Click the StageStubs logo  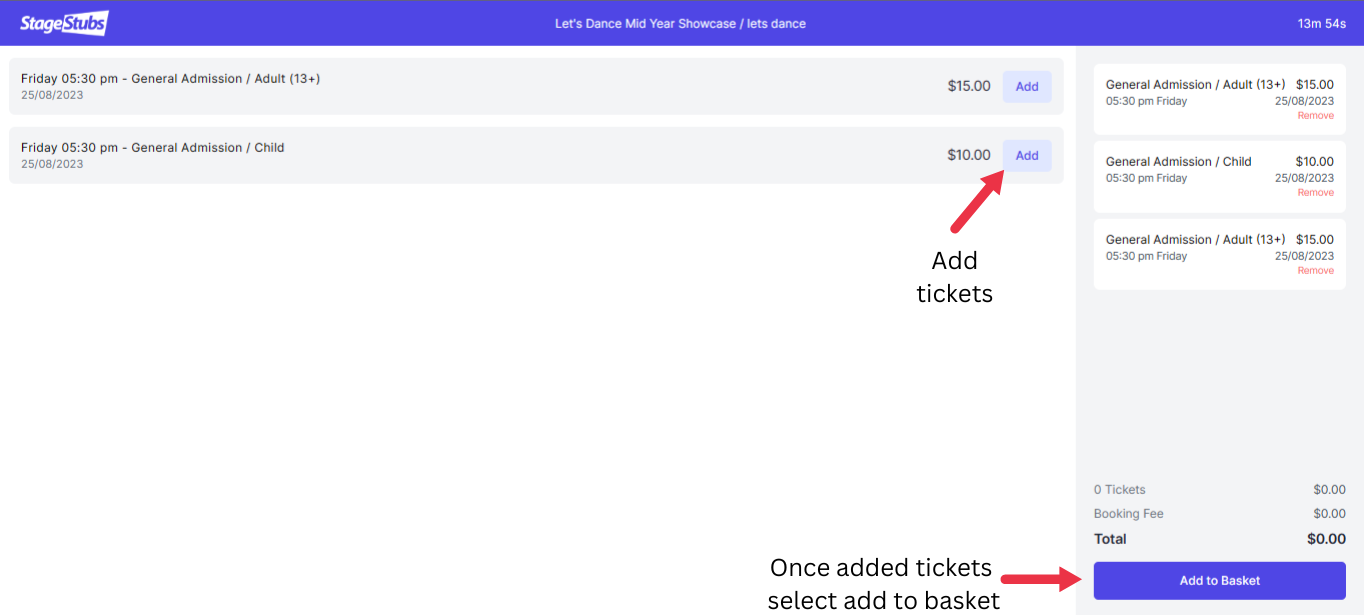pyautogui.click(x=63, y=22)
